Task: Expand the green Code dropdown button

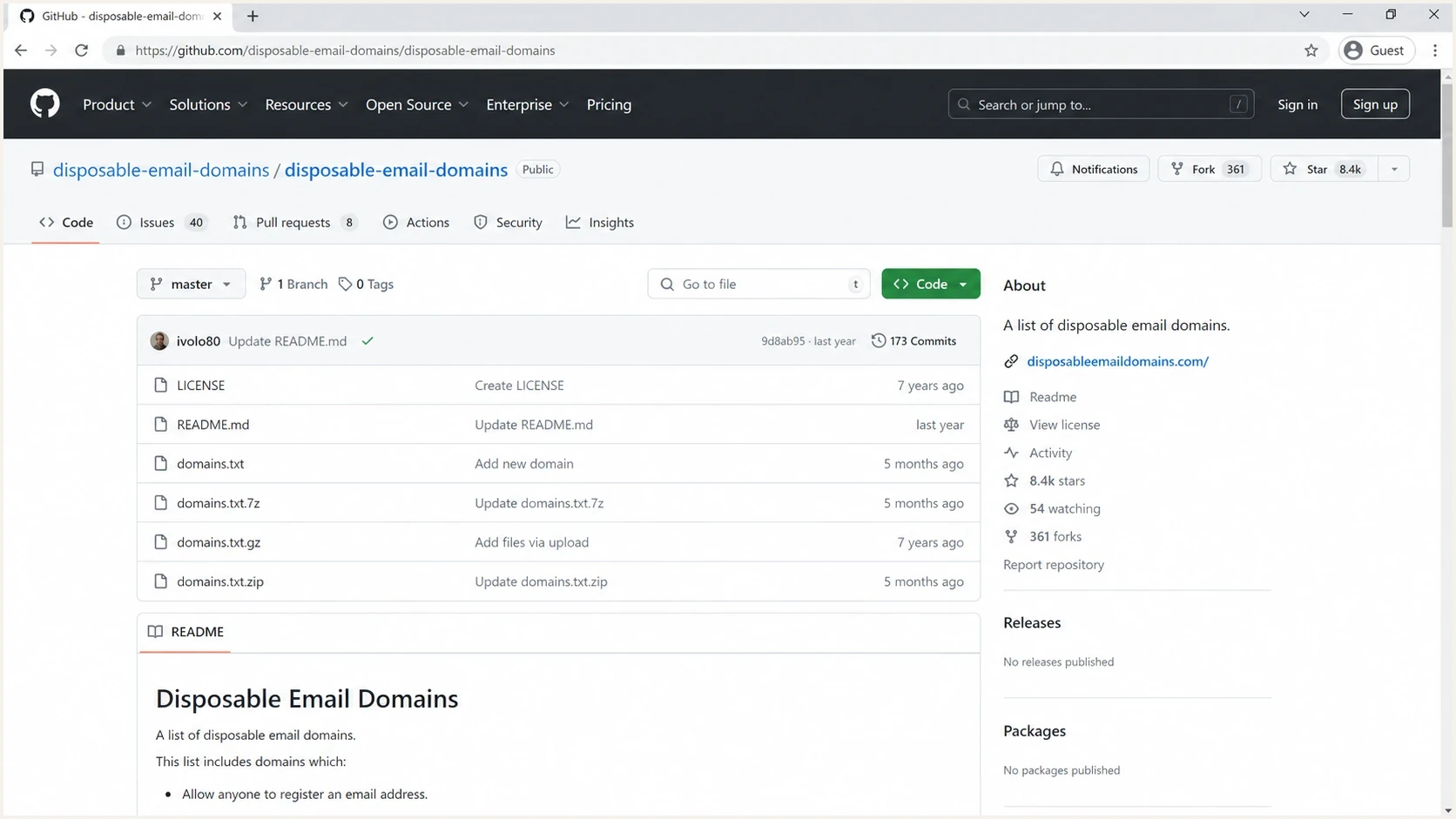Action: (x=930, y=284)
